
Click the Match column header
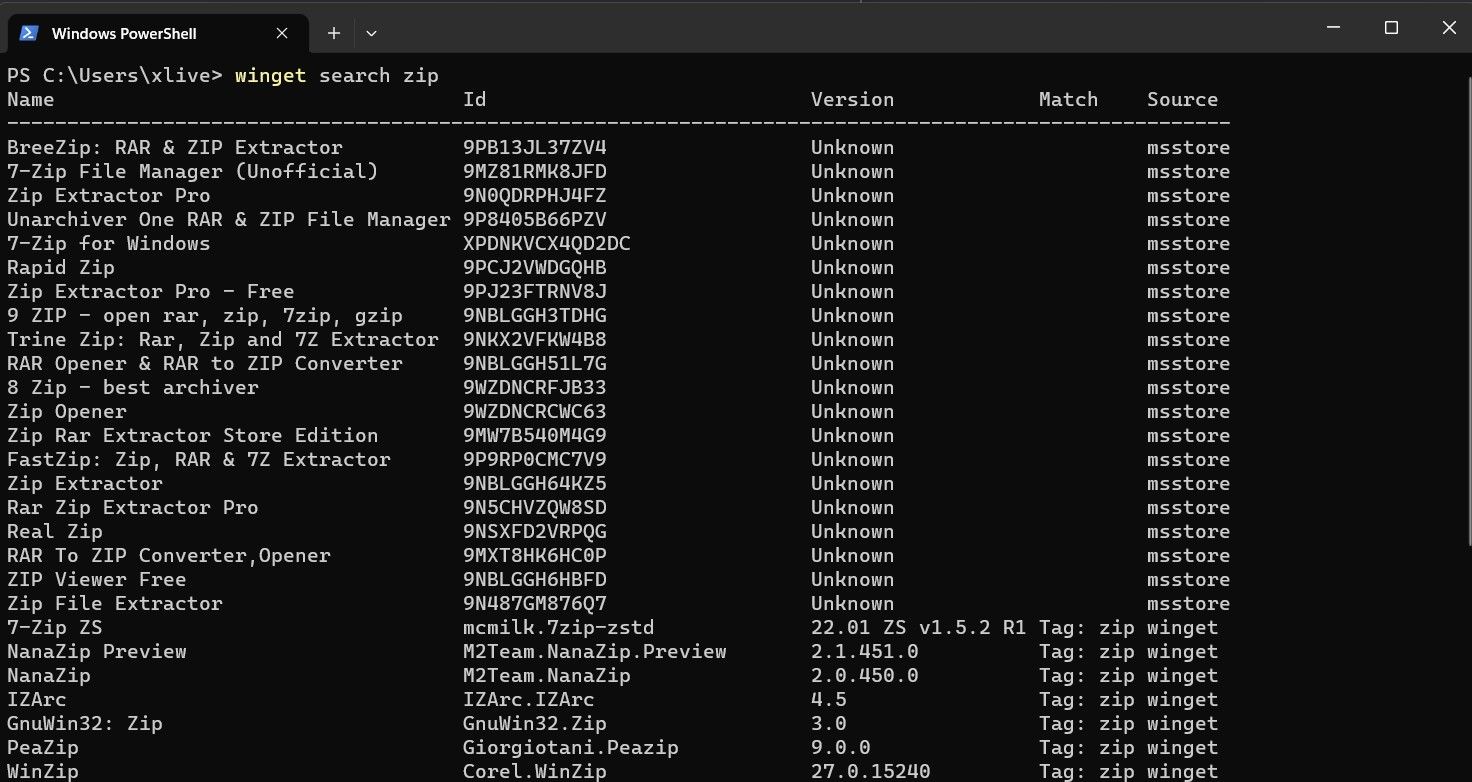point(1067,99)
